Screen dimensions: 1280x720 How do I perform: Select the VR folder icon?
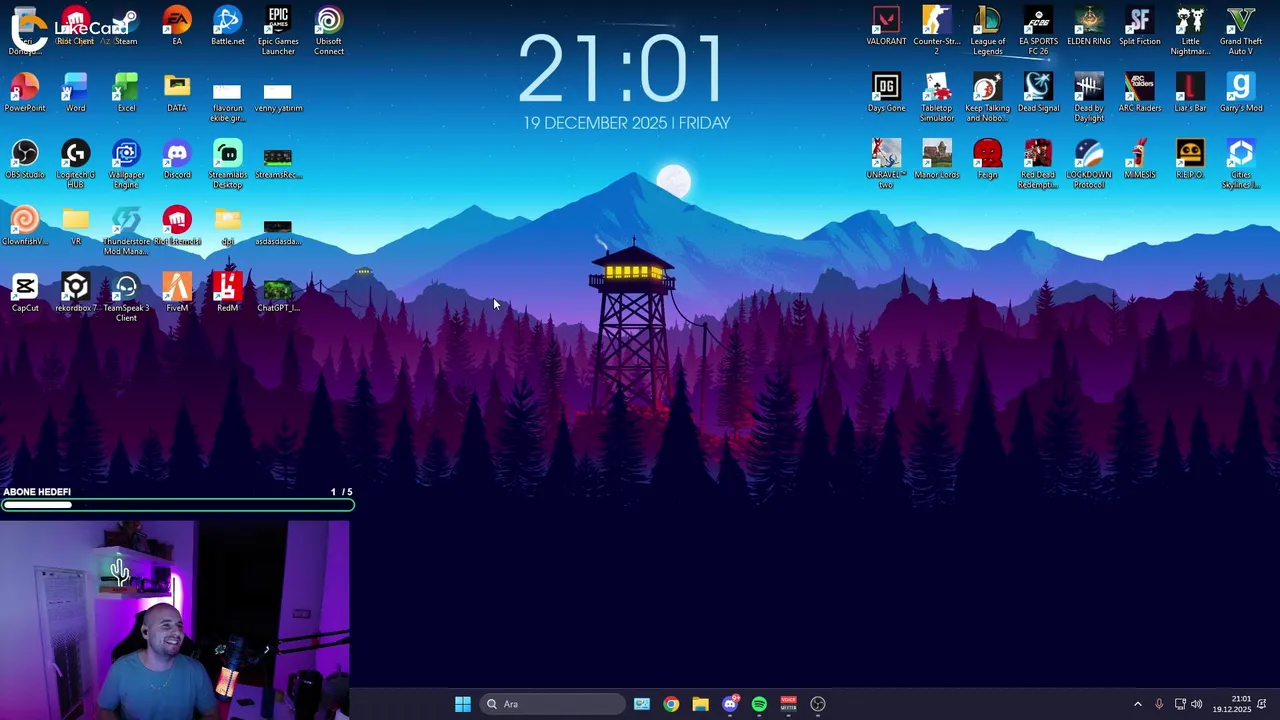point(75,226)
